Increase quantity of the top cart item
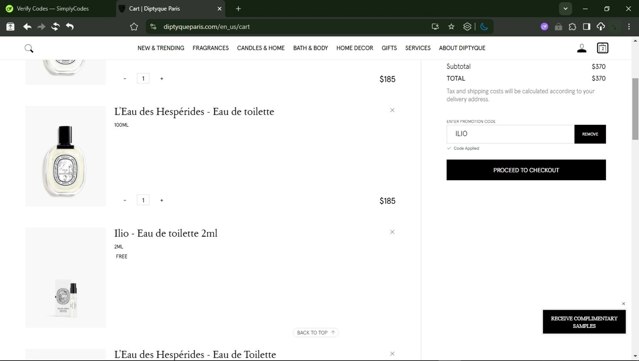This screenshot has height=361, width=639. click(161, 78)
